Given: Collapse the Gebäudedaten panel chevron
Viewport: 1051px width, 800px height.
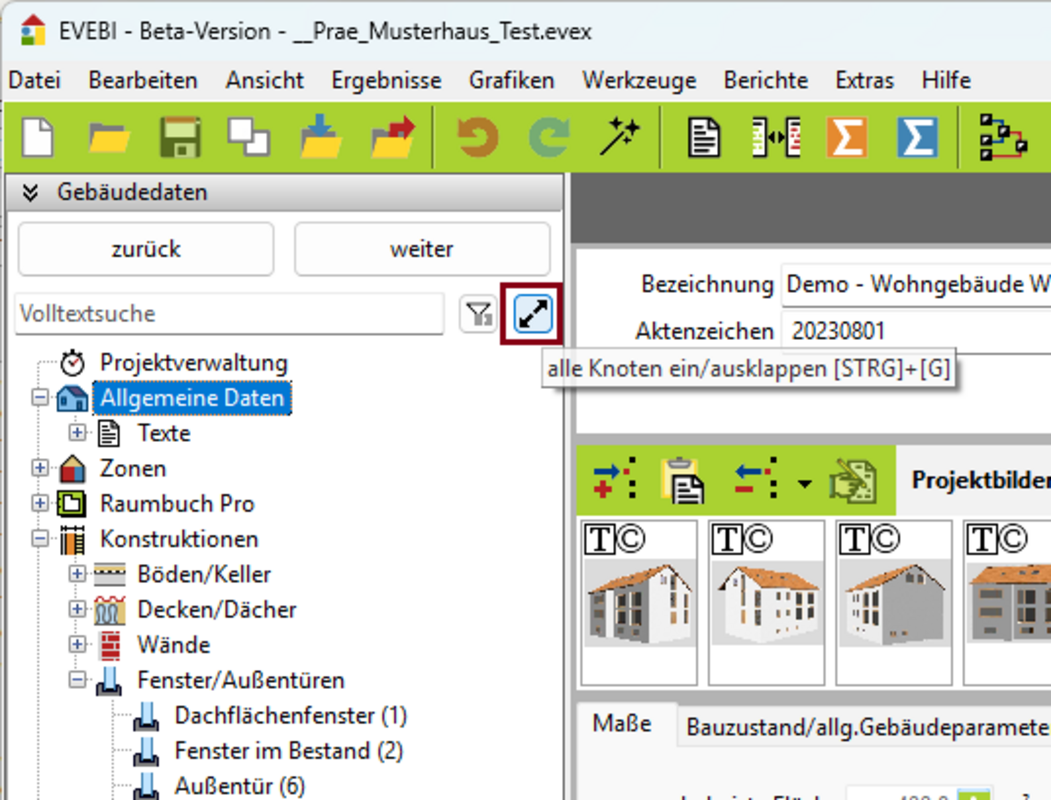Looking at the screenshot, I should pyautogui.click(x=30, y=192).
